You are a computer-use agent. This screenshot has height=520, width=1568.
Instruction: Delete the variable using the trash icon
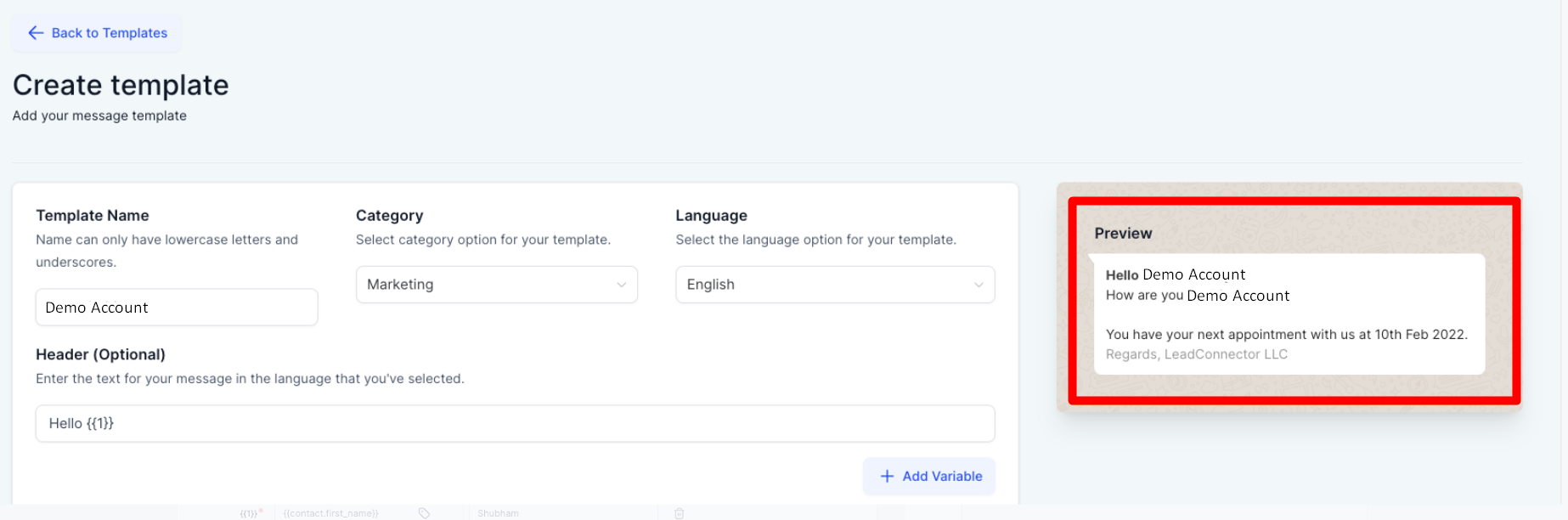(679, 513)
